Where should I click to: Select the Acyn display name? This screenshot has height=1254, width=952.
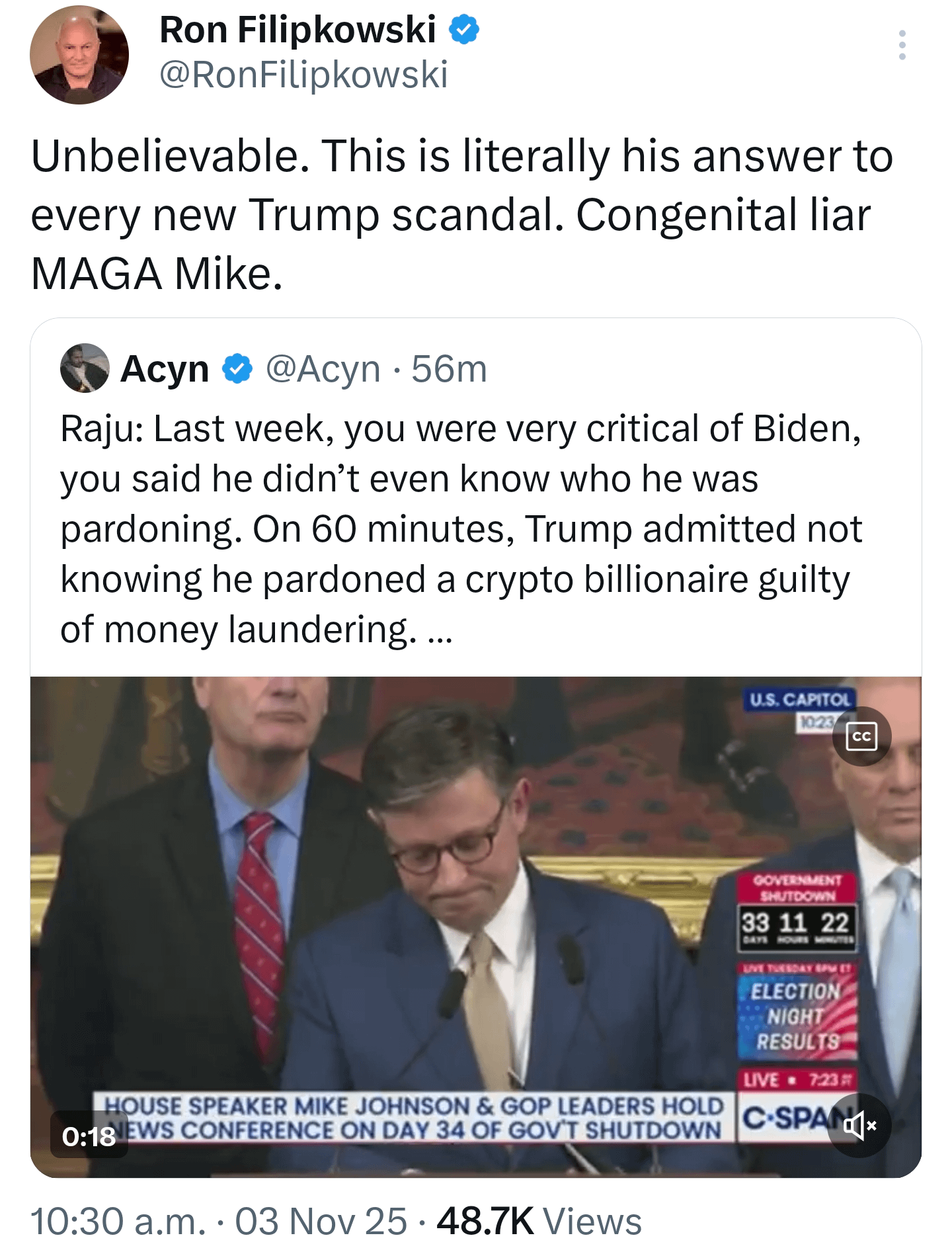coord(165,368)
